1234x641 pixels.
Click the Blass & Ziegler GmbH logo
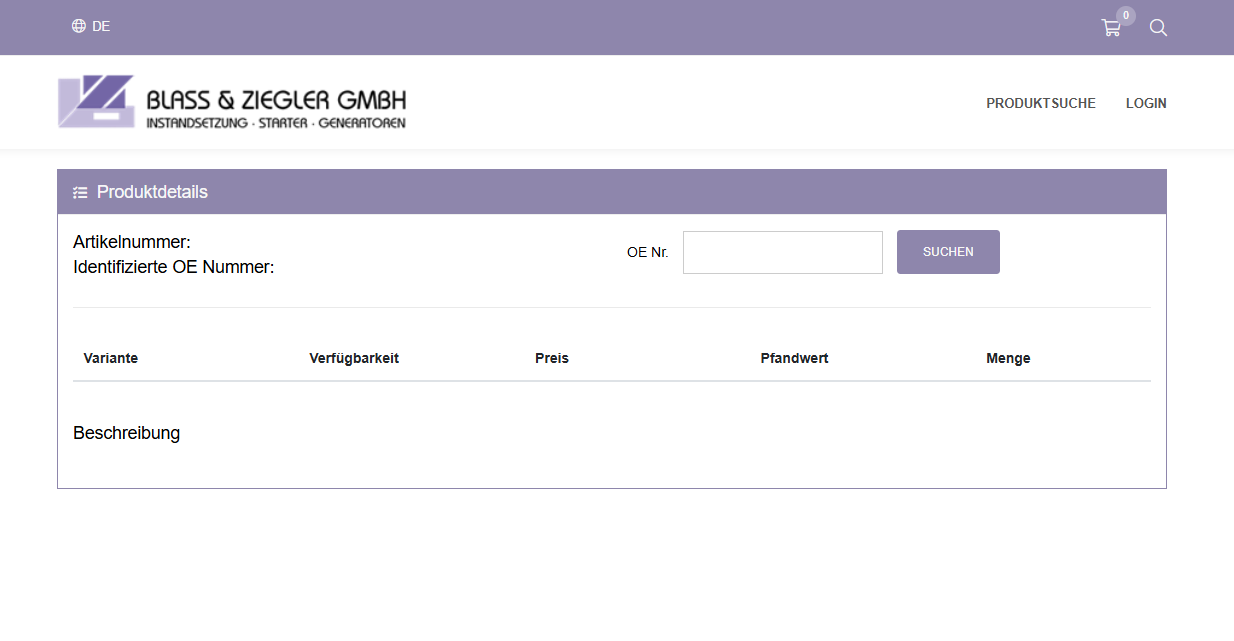[x=232, y=102]
